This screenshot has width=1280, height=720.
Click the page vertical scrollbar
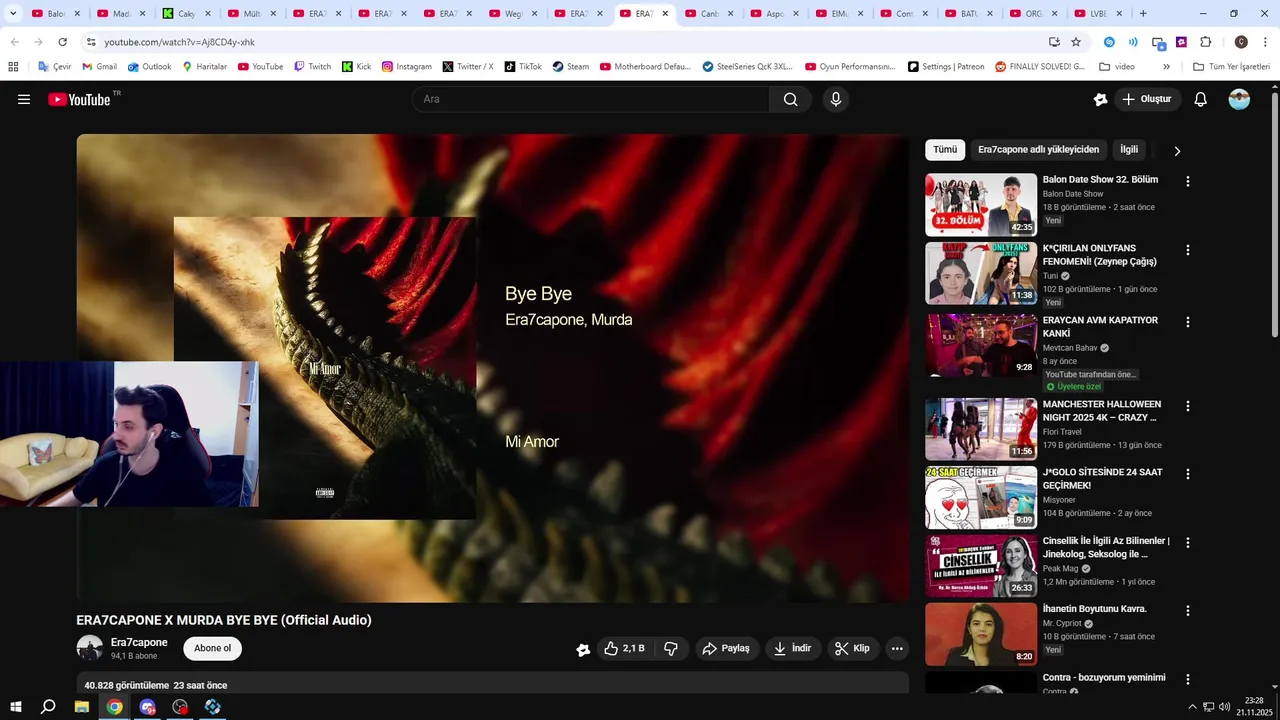[x=1274, y=215]
